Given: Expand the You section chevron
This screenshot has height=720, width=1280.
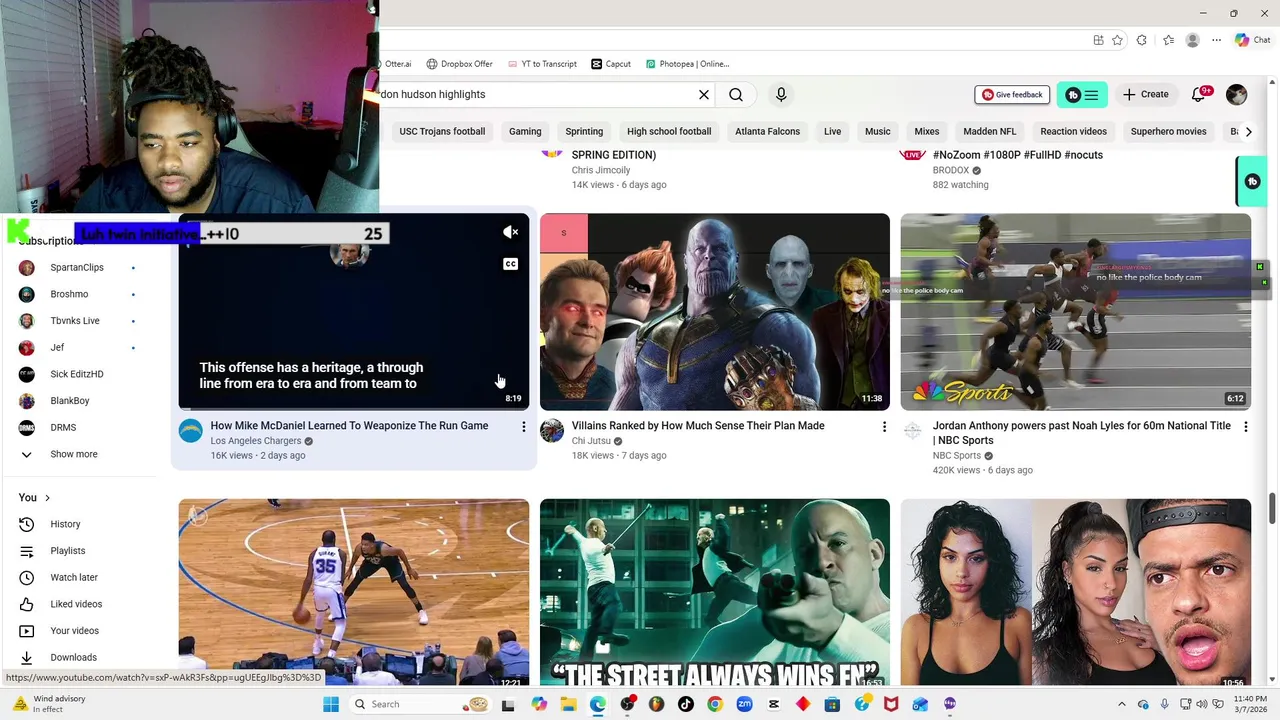Looking at the screenshot, I should 47,498.
